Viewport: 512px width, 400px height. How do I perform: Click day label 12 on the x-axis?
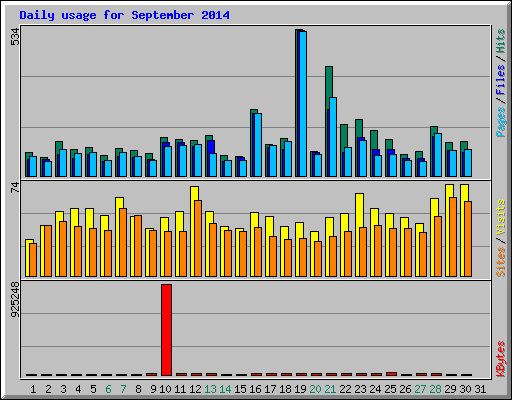click(x=195, y=389)
